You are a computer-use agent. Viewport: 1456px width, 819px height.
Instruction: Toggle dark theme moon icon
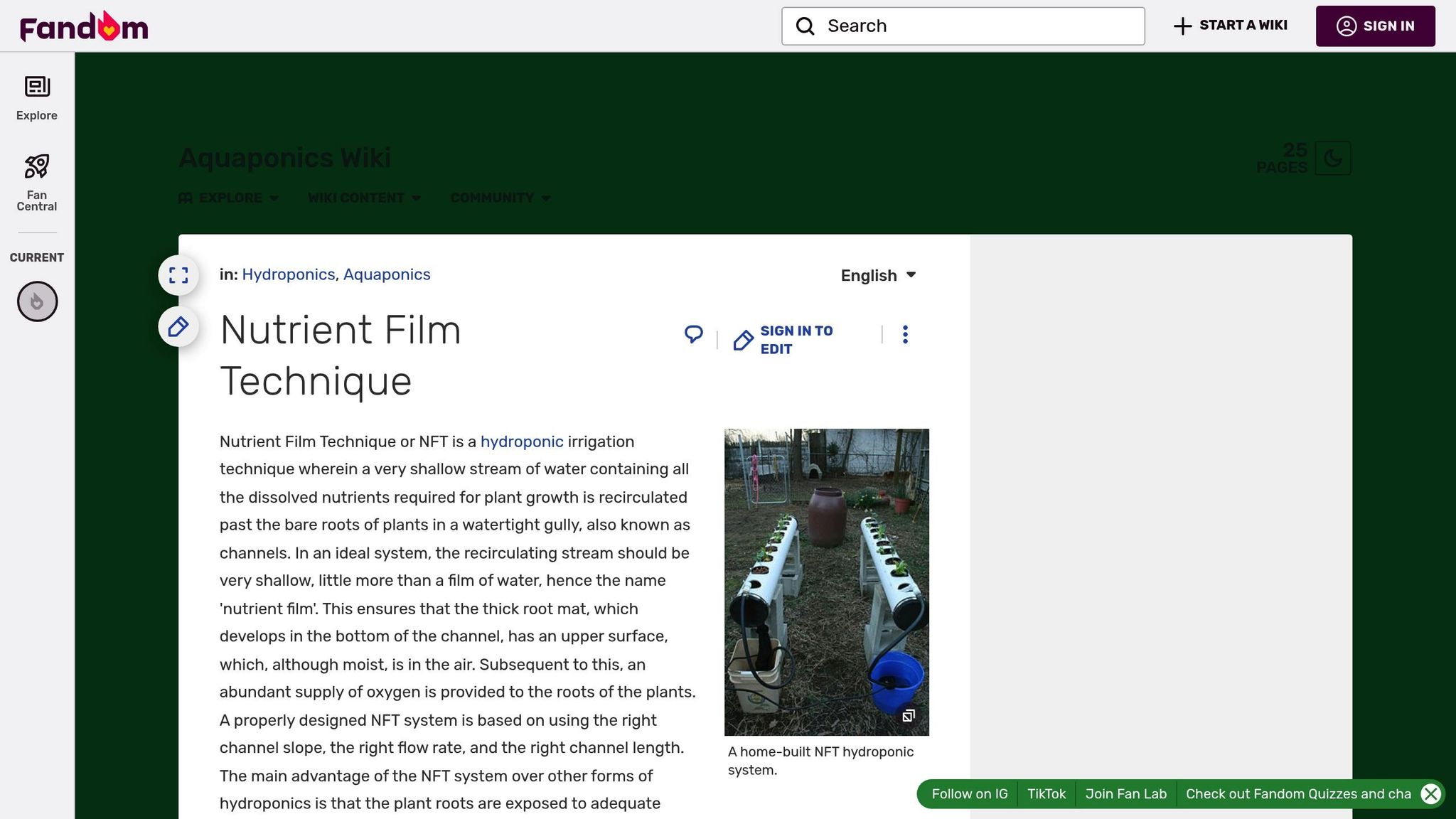1333,158
